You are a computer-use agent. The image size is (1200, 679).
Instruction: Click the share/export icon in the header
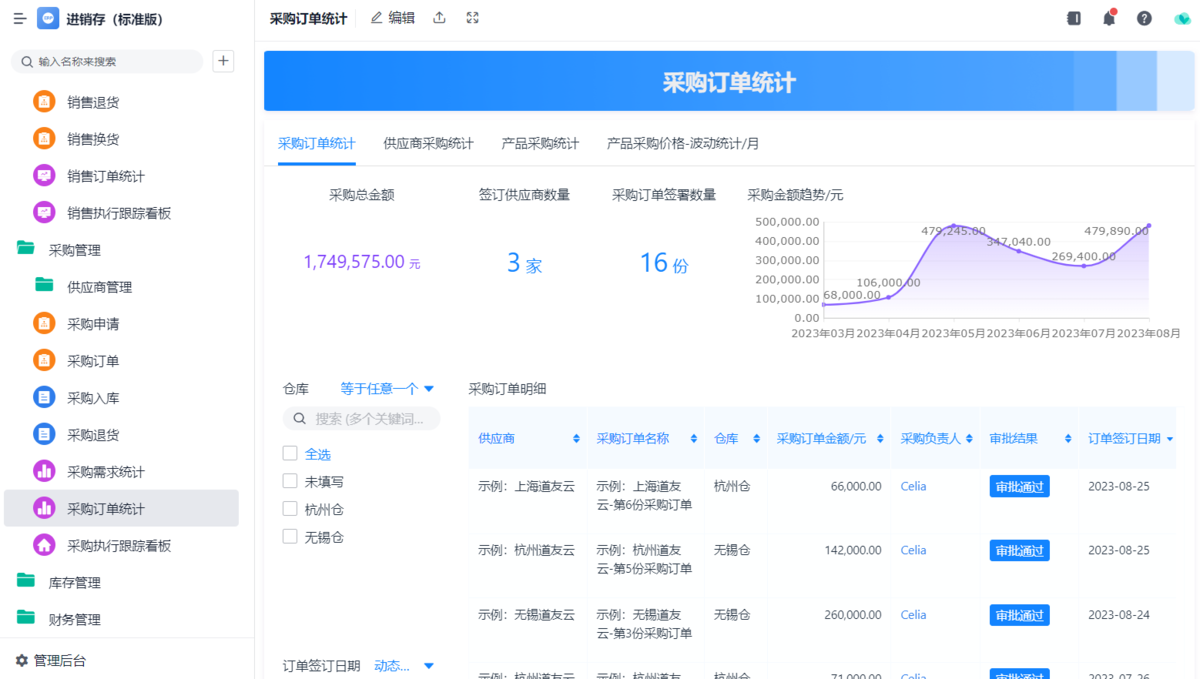(x=439, y=18)
